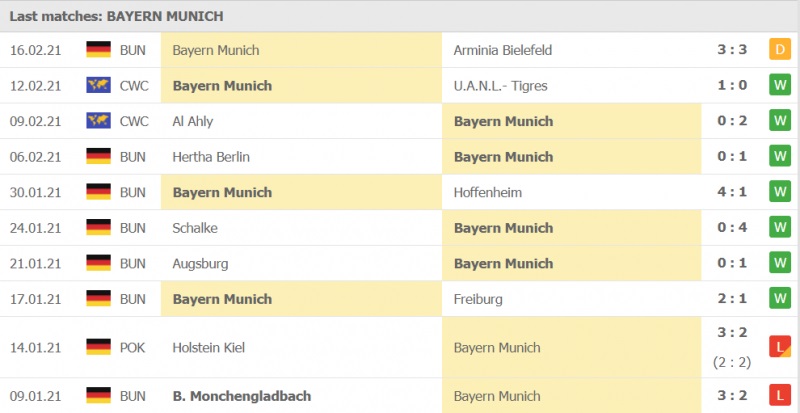The height and width of the screenshot is (413, 800).
Task: Click the Last matches: BAYERN MUNICH header
Action: tap(117, 16)
